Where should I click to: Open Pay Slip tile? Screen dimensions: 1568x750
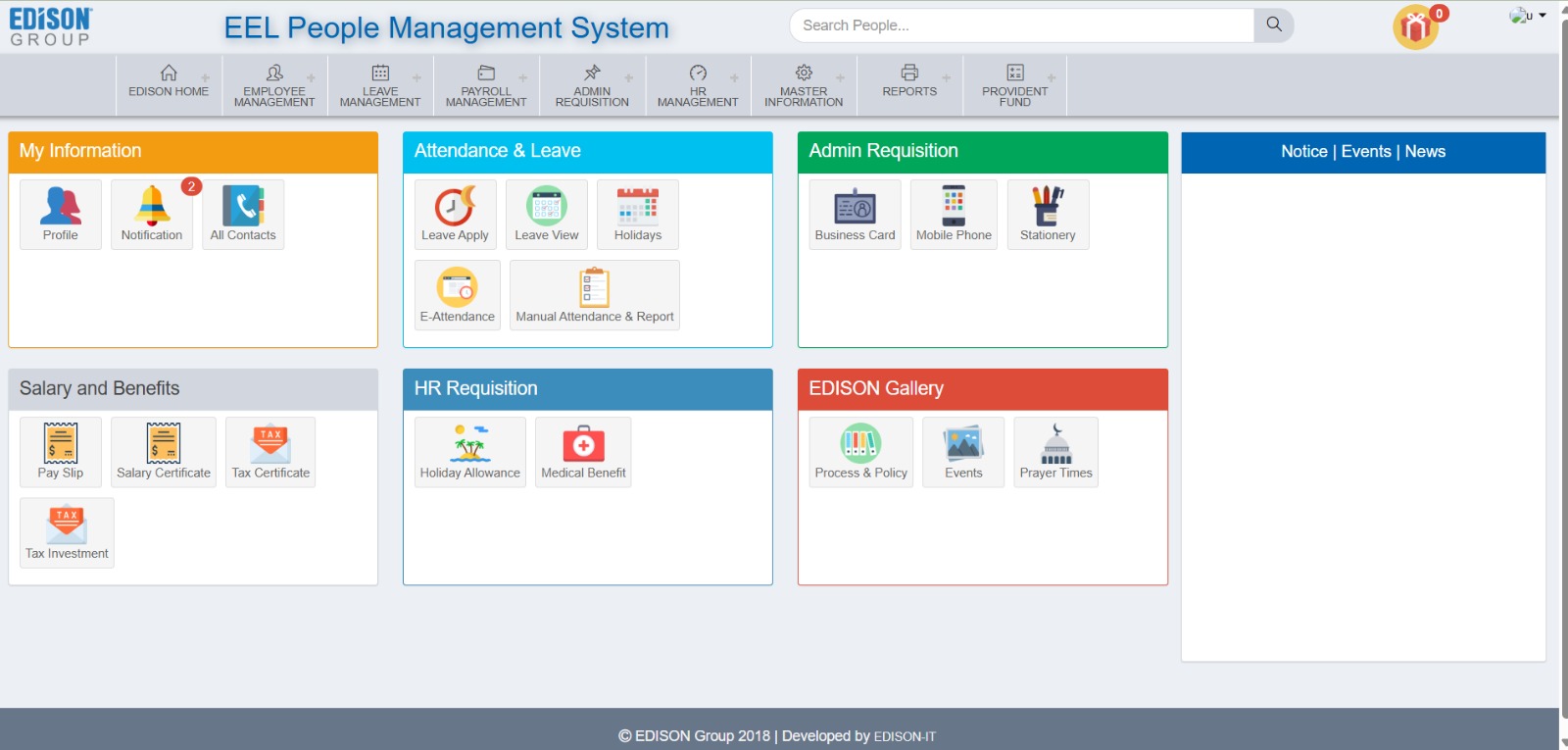(x=61, y=452)
